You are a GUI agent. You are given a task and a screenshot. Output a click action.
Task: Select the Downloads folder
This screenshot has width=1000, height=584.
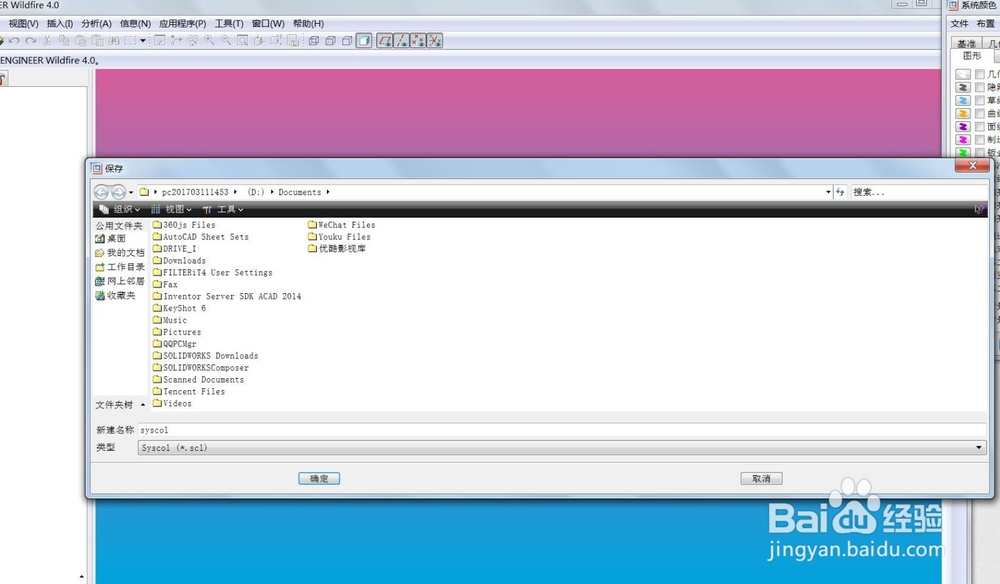[x=179, y=261]
